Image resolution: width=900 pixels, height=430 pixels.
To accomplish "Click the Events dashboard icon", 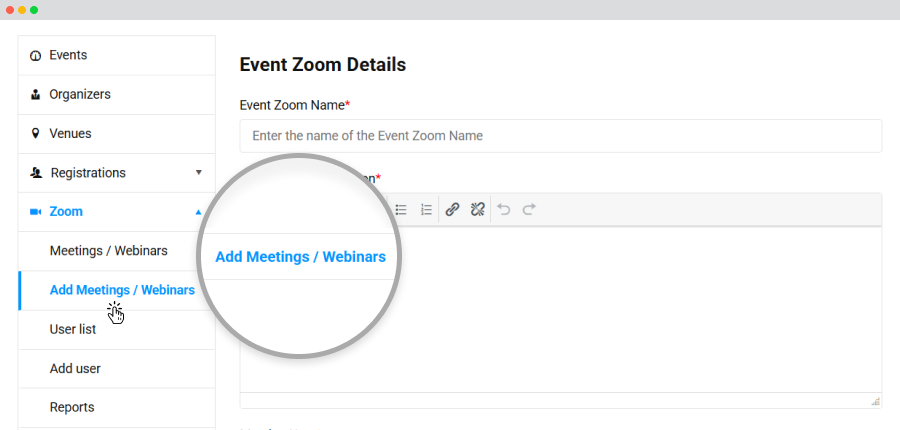I will click(x=36, y=56).
